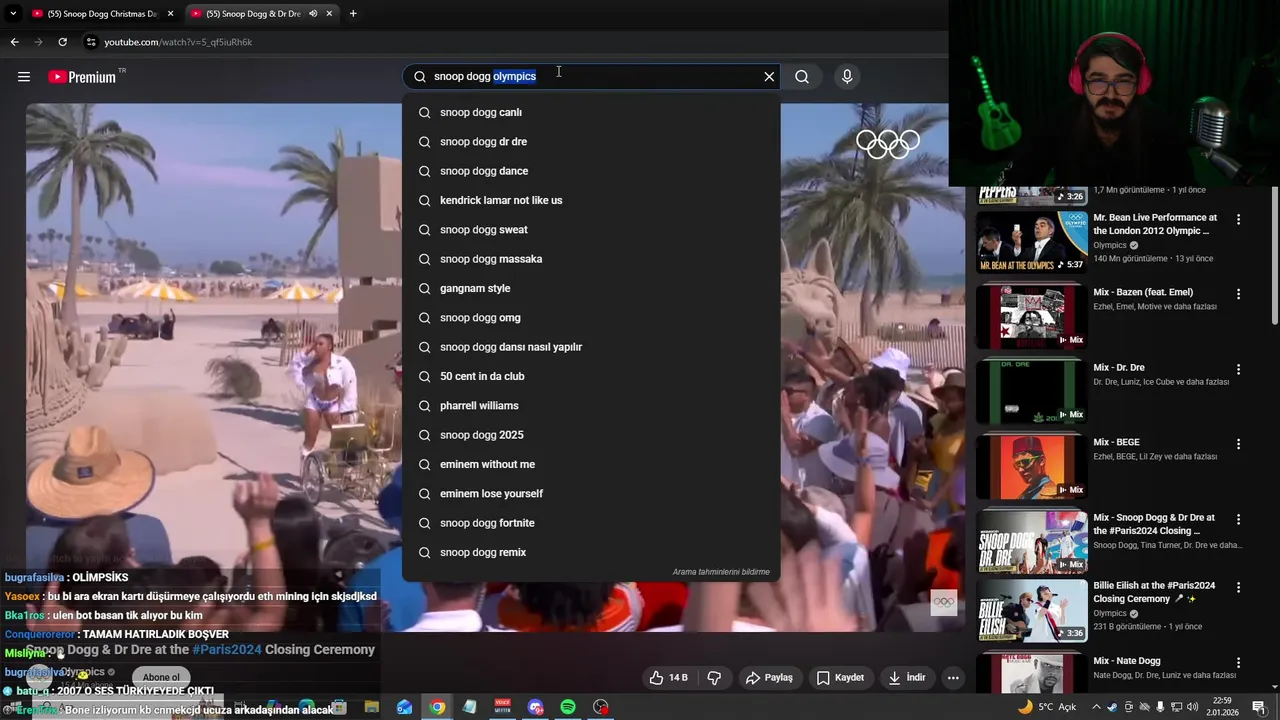Open Mr. Bean at the Olympics thumbnail
Image resolution: width=1280 pixels, height=720 pixels.
[x=1032, y=241]
